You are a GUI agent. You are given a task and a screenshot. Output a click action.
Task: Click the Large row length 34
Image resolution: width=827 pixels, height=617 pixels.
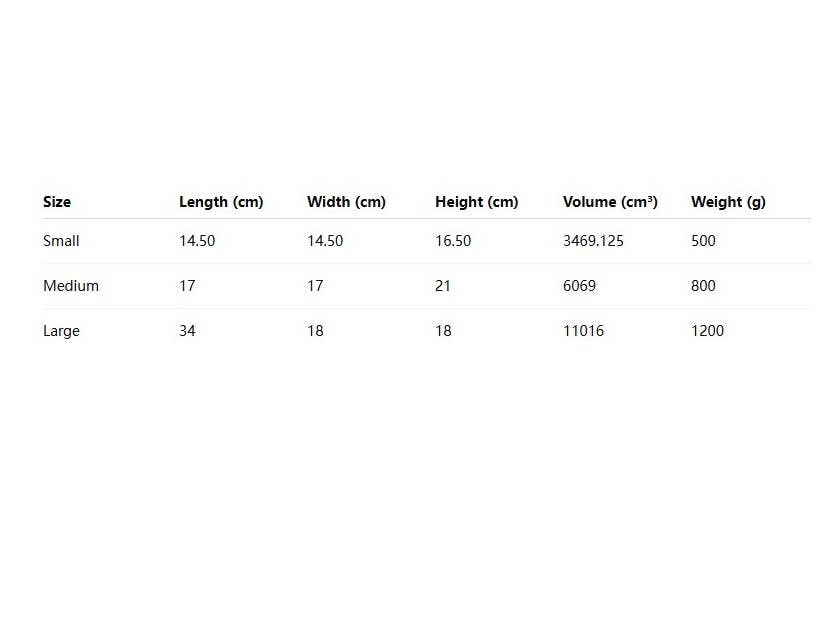point(187,331)
